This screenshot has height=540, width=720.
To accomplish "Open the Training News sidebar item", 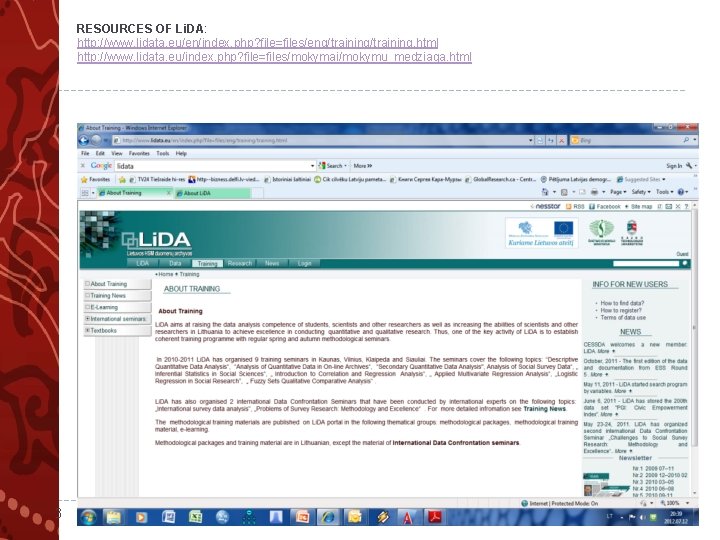I will (x=118, y=296).
